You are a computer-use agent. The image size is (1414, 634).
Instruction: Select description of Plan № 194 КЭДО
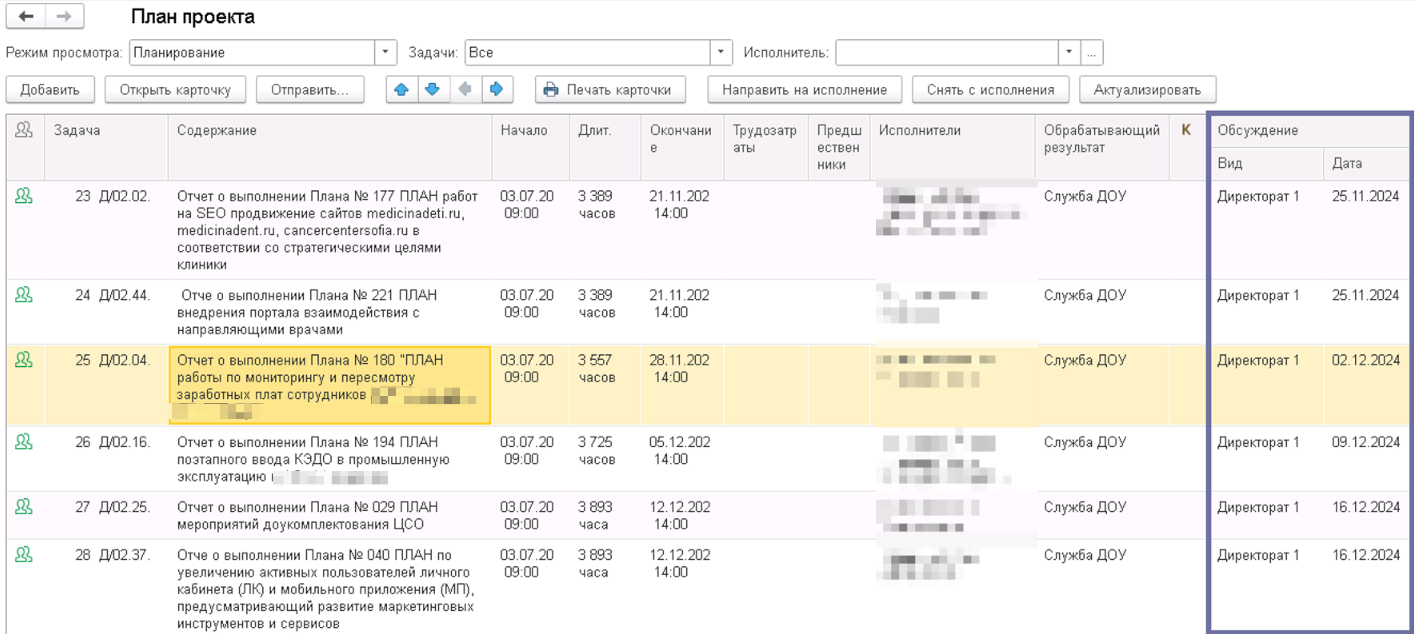330,459
